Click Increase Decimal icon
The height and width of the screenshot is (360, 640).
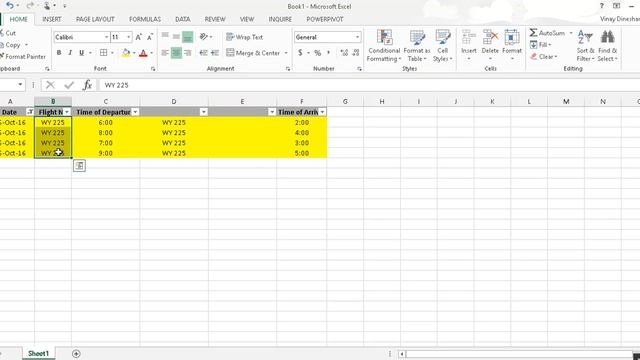[344, 53]
